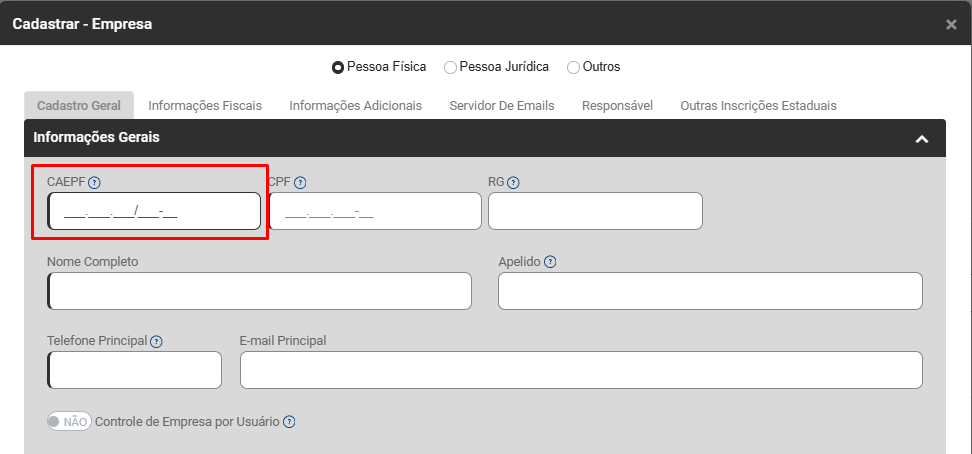Choose the Pessoa Jurídica option
Image resolution: width=972 pixels, height=454 pixels.
451,67
